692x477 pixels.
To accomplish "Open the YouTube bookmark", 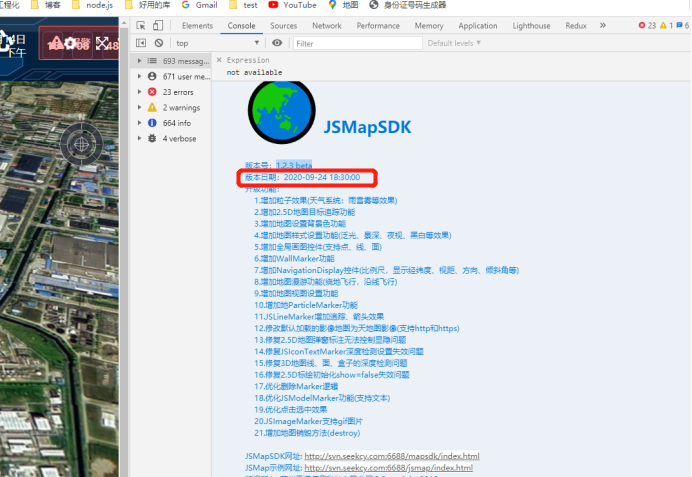I will (293, 5).
